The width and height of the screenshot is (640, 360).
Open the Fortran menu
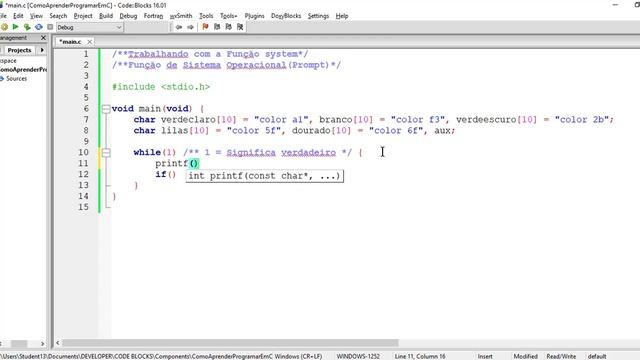click(153, 16)
